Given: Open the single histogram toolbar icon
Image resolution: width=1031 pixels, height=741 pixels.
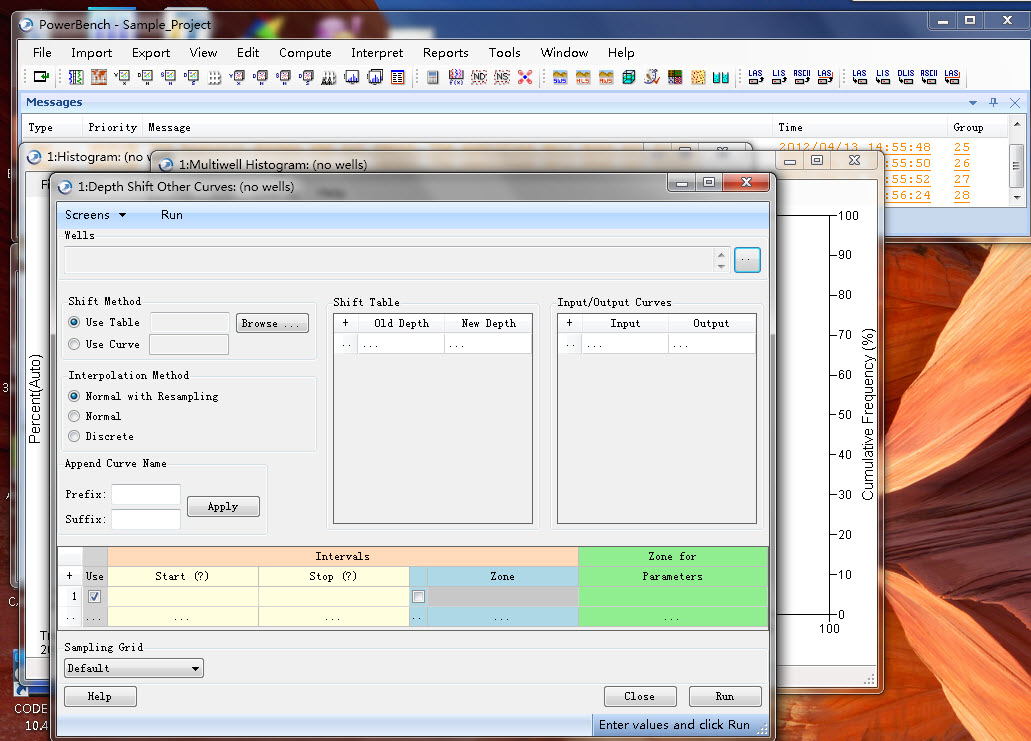Looking at the screenshot, I should [x=352, y=77].
